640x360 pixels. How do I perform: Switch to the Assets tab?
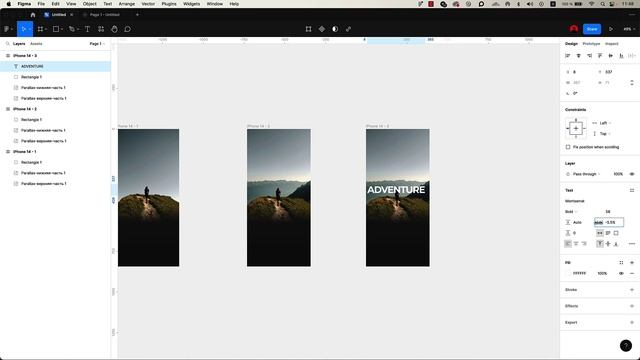point(36,44)
